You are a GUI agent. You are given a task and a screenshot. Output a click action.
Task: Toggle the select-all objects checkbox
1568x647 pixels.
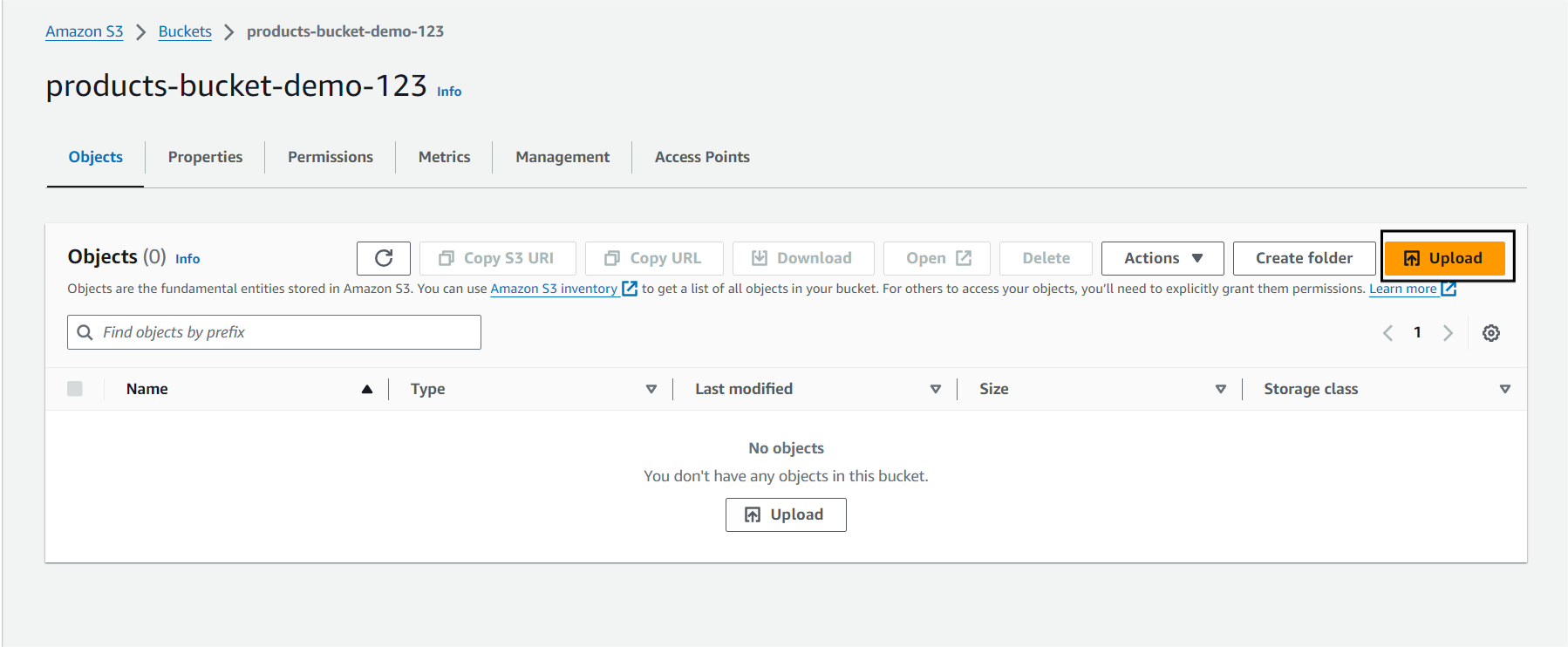pyautogui.click(x=75, y=389)
